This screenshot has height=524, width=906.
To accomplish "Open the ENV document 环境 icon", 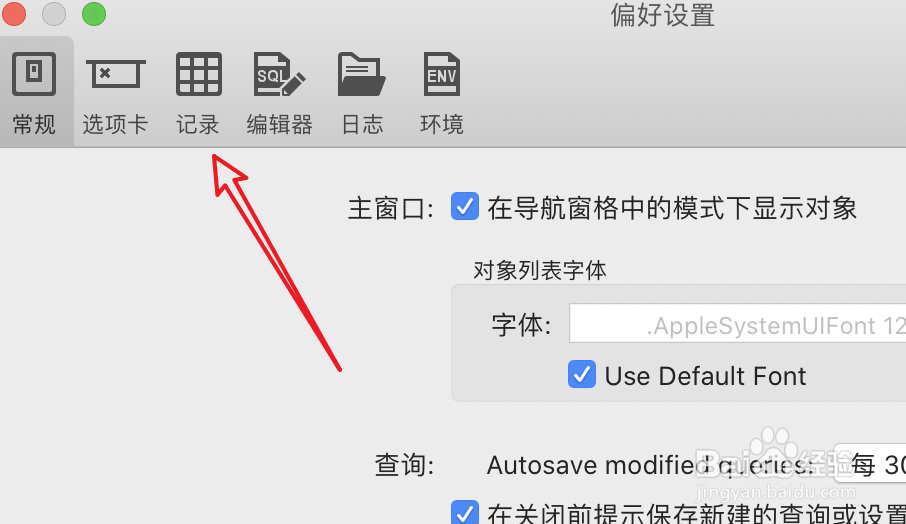I will (442, 74).
